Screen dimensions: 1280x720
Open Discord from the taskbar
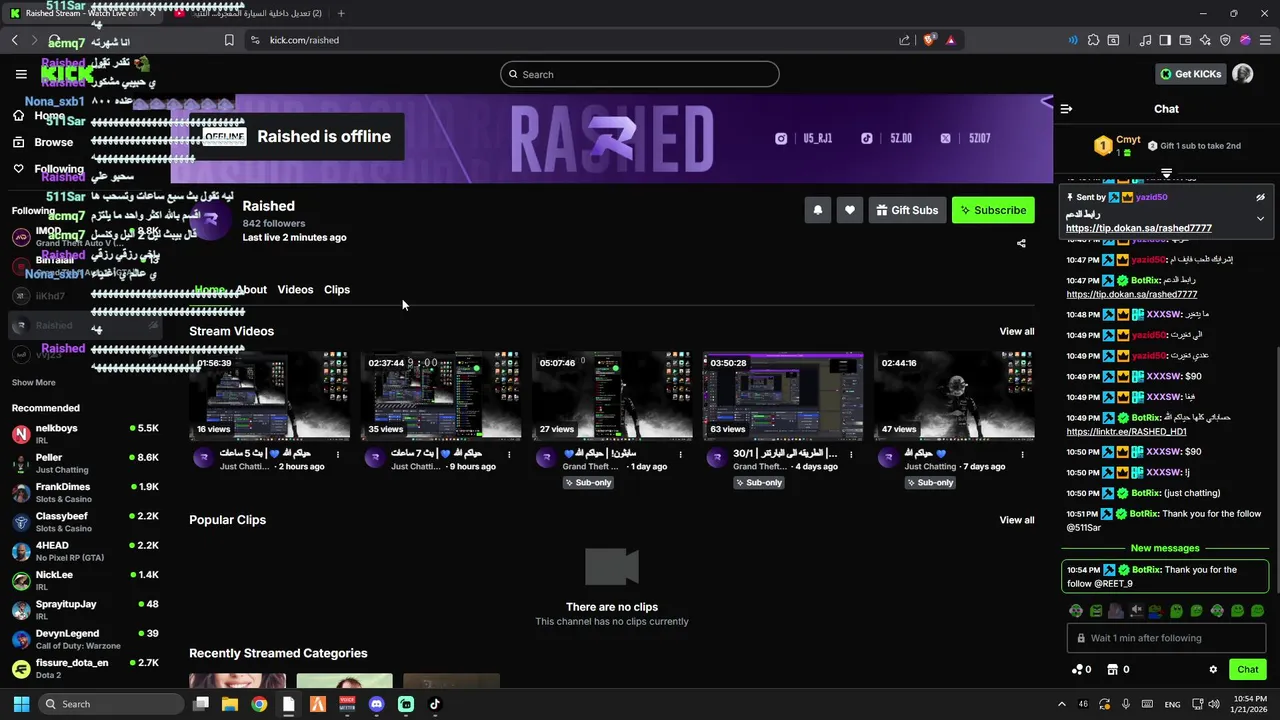click(376, 704)
